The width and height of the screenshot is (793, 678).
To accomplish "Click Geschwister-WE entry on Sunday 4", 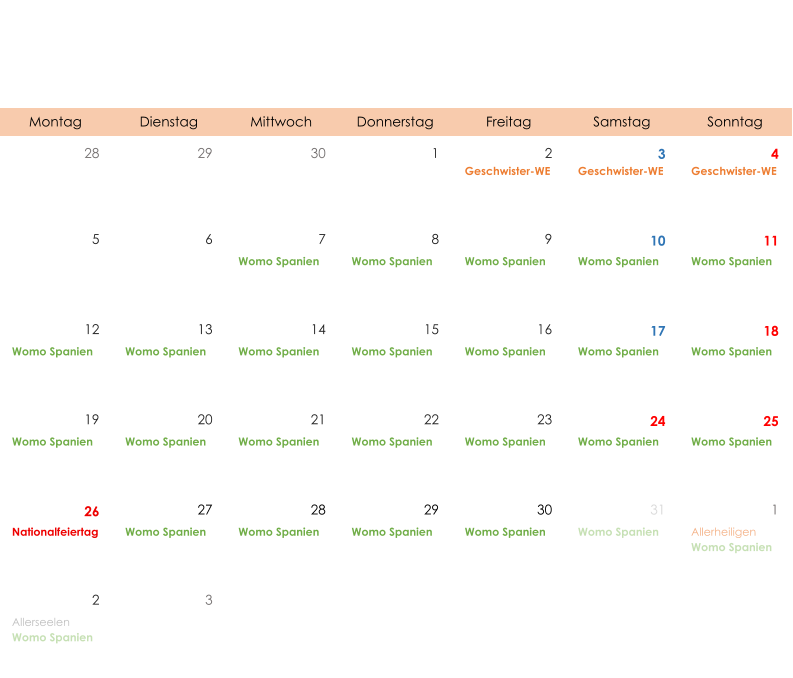I will [734, 171].
